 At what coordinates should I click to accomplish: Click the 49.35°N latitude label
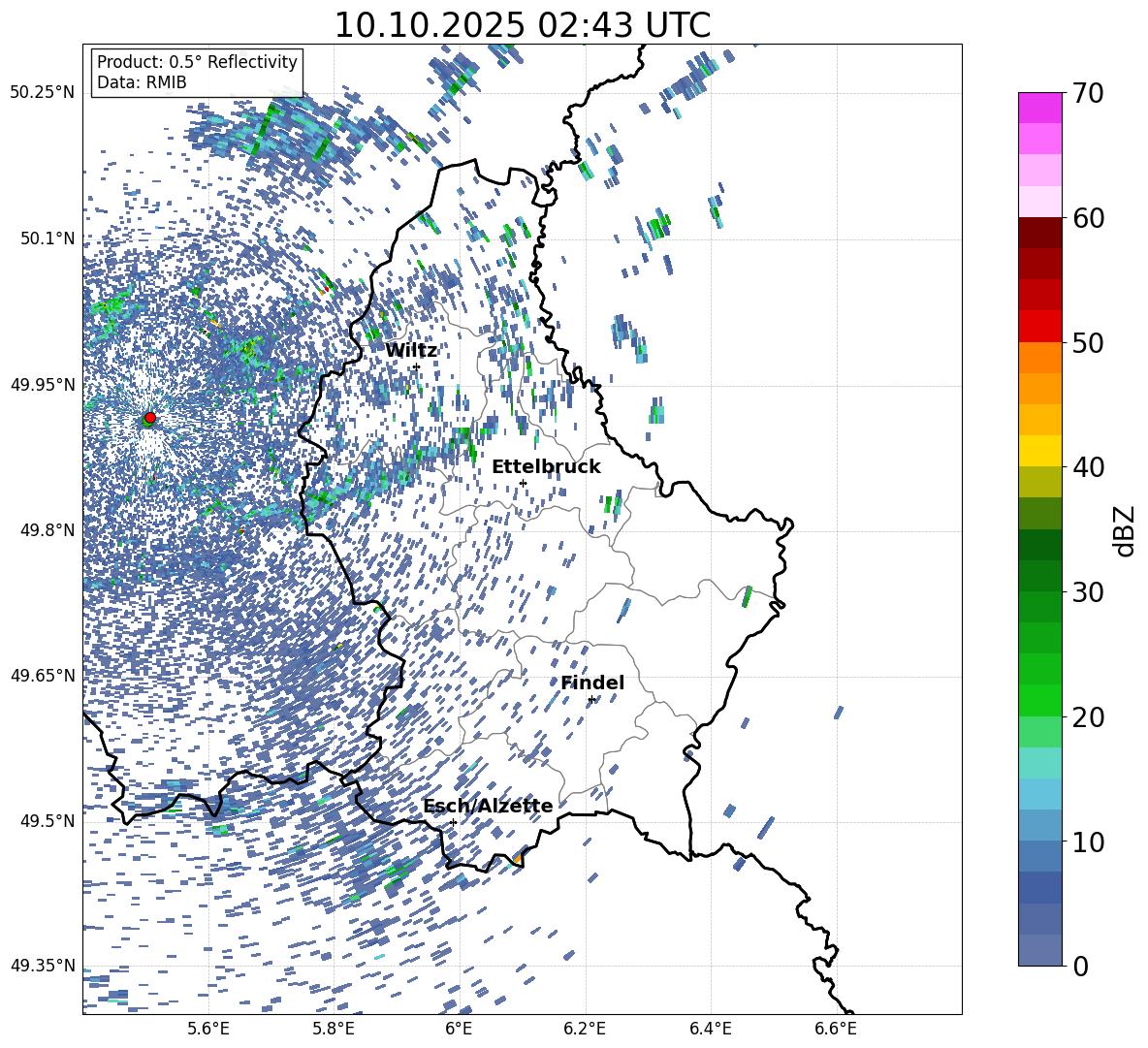coord(43,966)
